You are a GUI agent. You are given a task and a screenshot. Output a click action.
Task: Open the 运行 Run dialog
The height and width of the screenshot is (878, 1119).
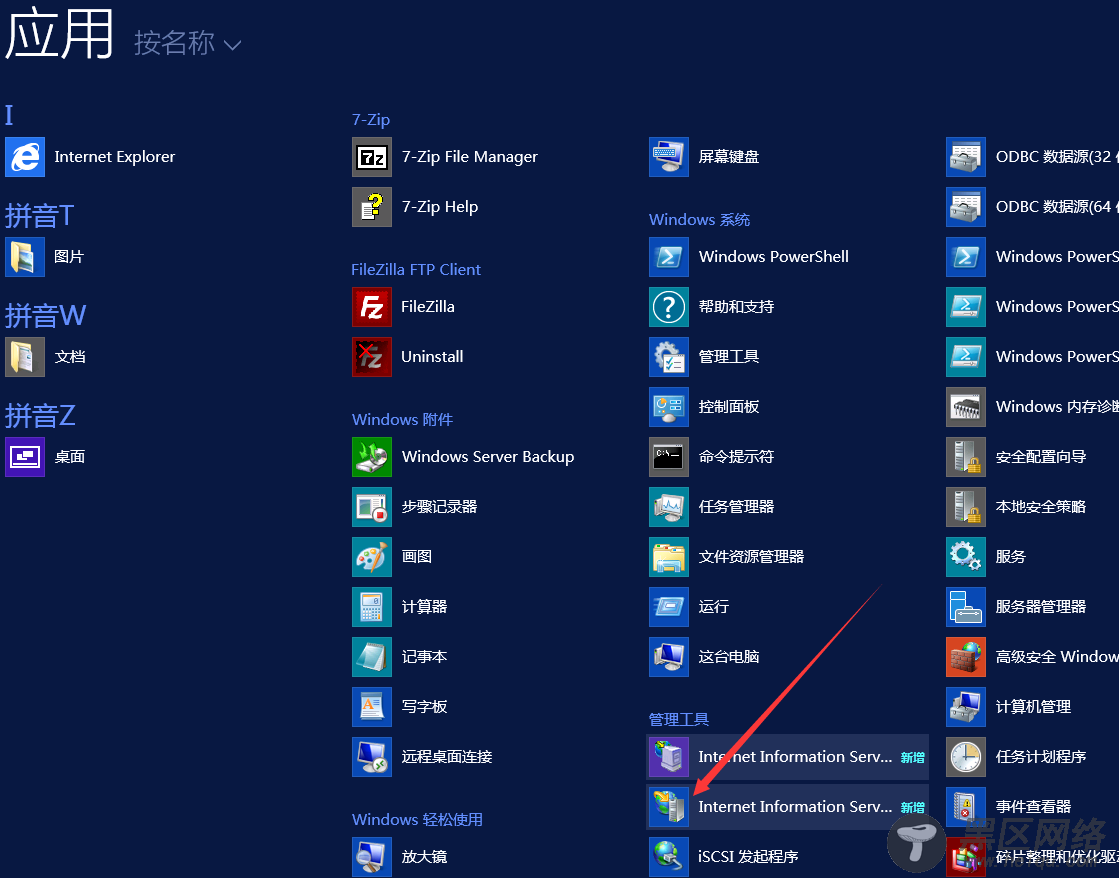tap(689, 607)
